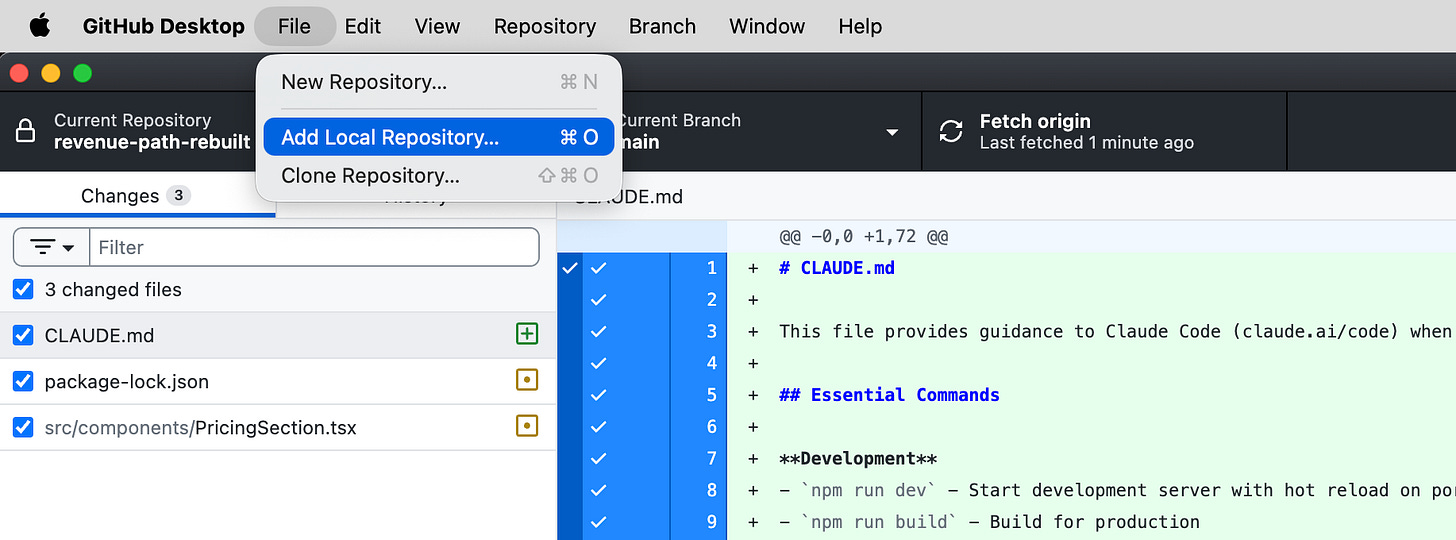The width and height of the screenshot is (1456, 540).
Task: Select package-lock.json in changed files list
Action: click(277, 381)
